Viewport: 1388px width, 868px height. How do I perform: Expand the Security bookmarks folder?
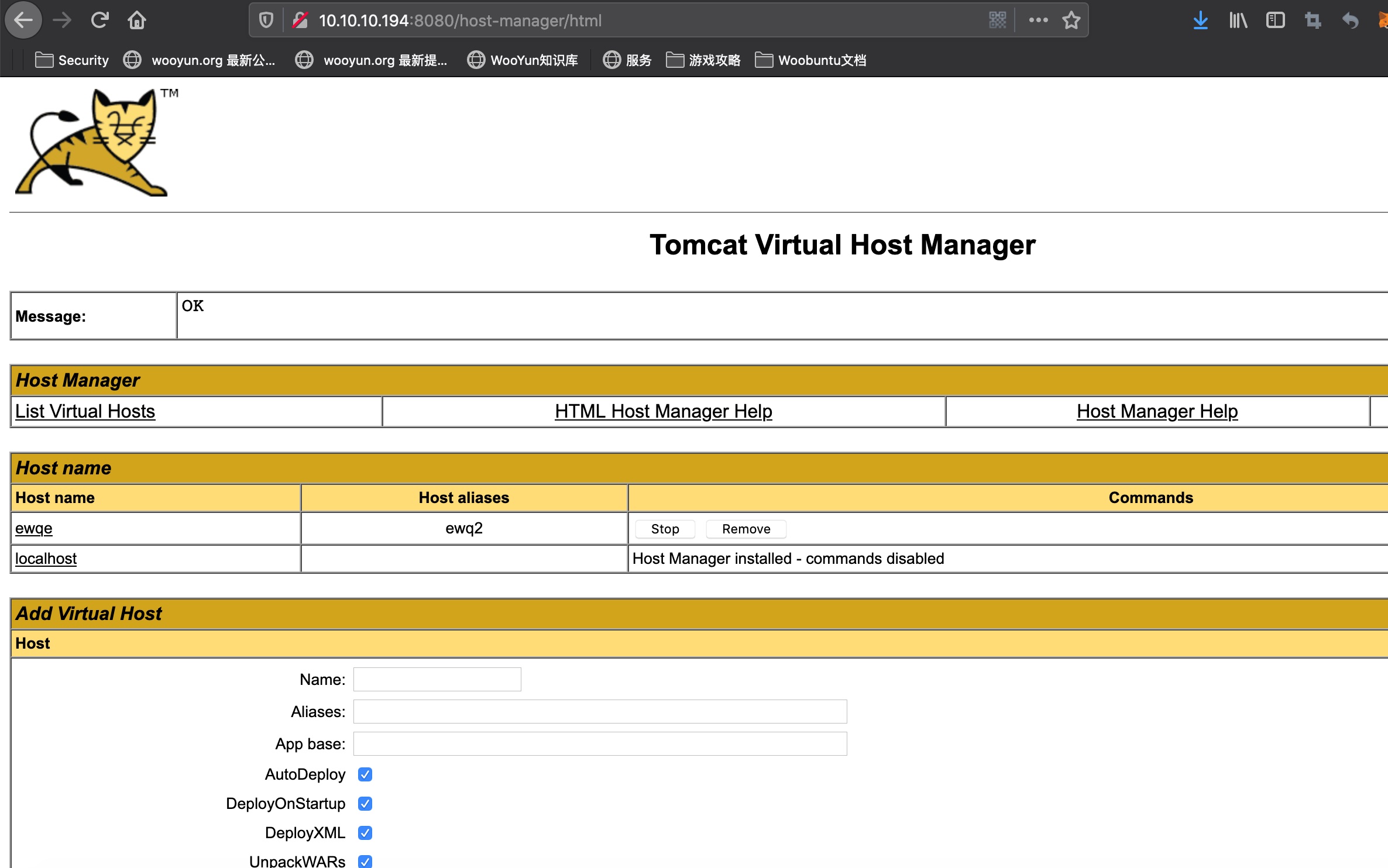[x=72, y=60]
